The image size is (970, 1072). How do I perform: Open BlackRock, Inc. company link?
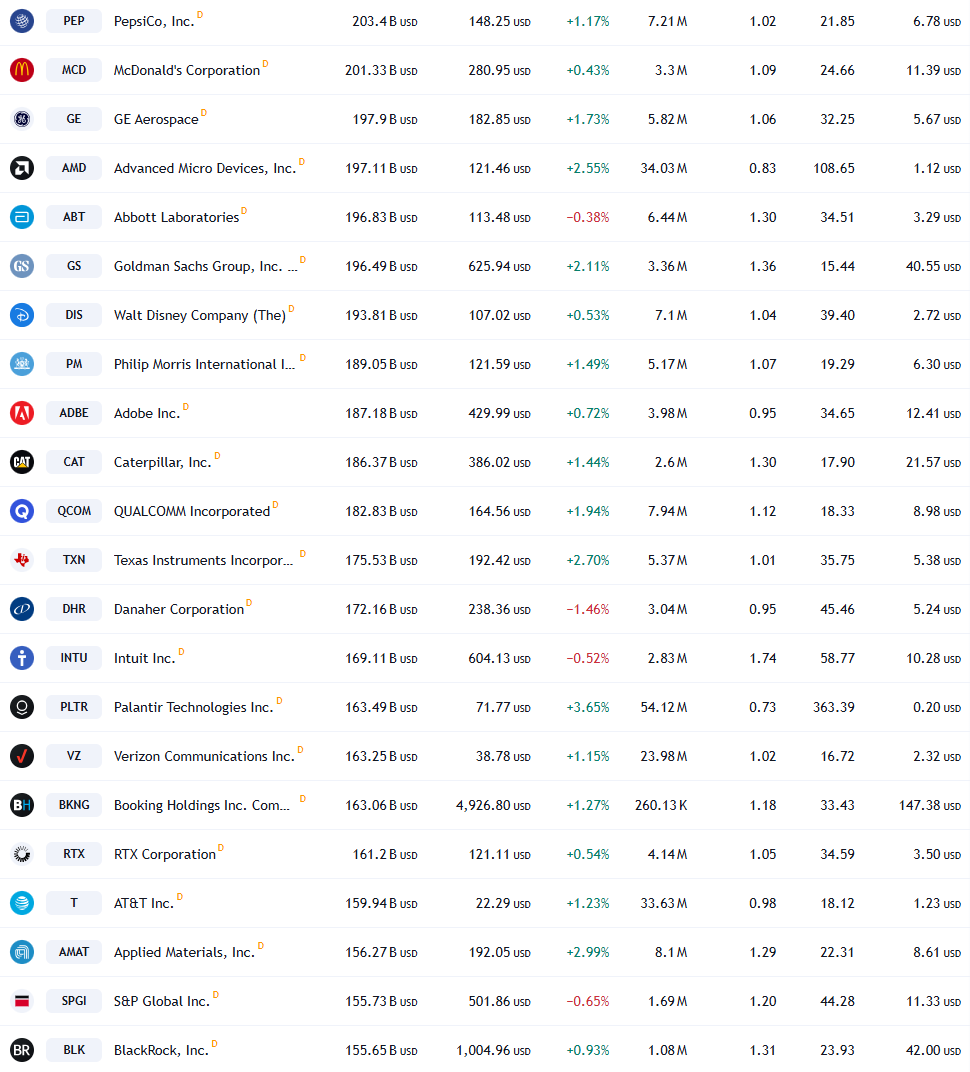161,1051
